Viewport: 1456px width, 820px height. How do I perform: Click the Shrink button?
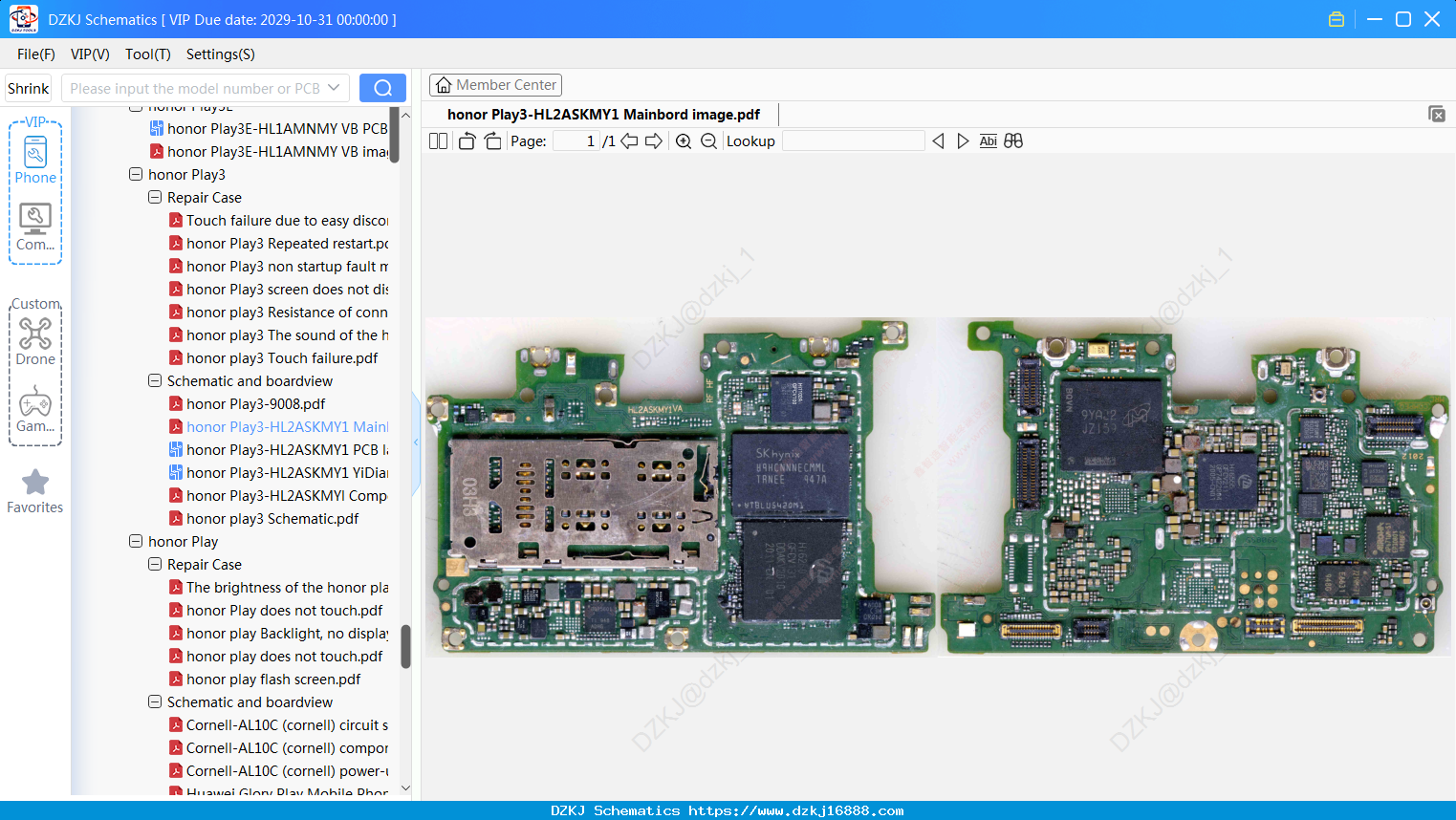pyautogui.click(x=28, y=88)
